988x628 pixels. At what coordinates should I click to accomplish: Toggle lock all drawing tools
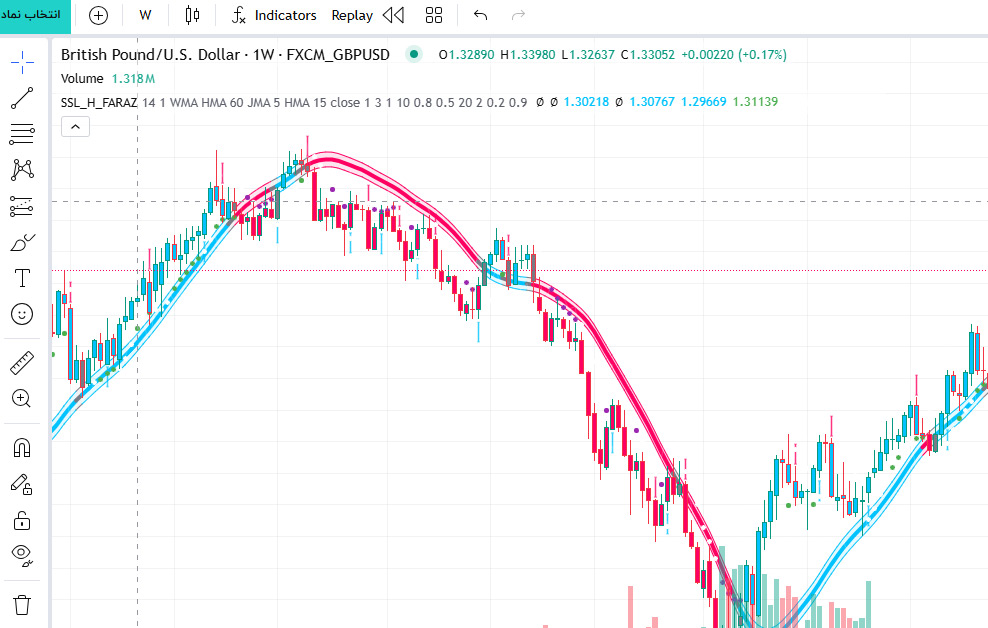tap(22, 520)
